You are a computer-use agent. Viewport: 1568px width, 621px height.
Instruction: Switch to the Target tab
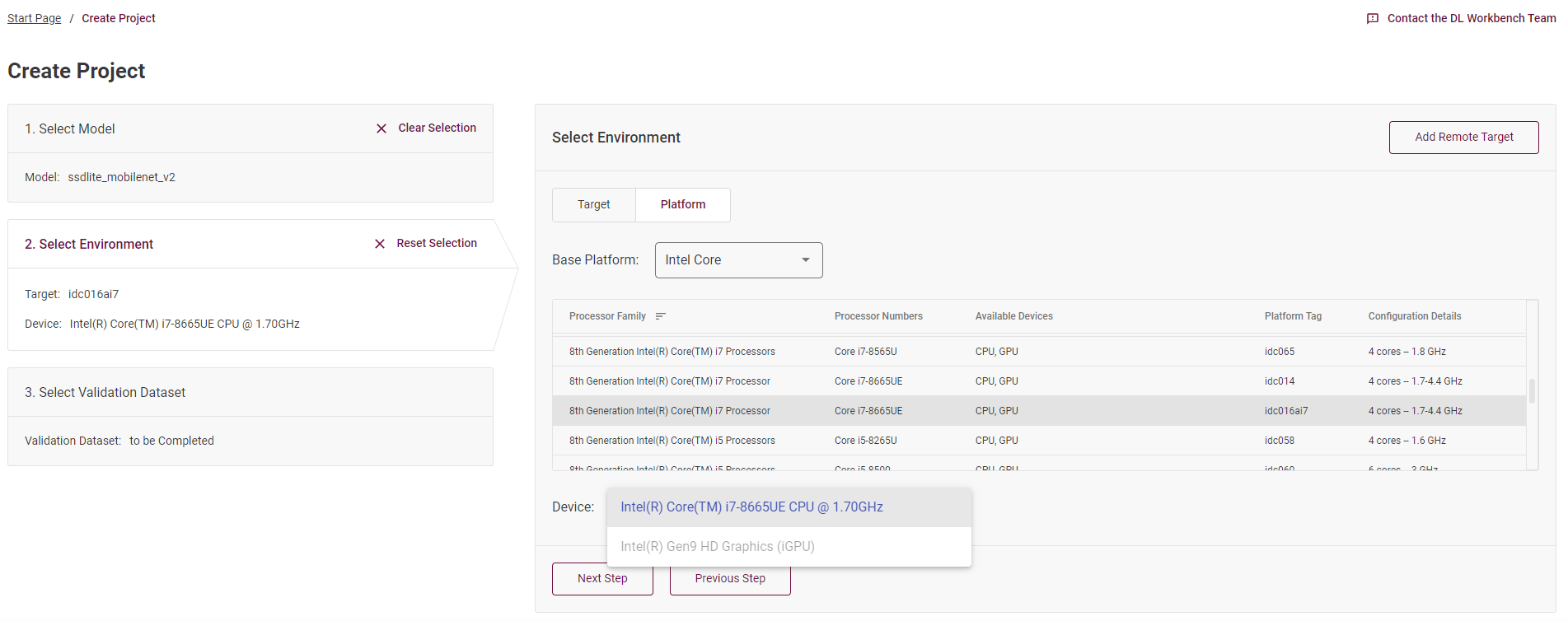click(x=594, y=205)
